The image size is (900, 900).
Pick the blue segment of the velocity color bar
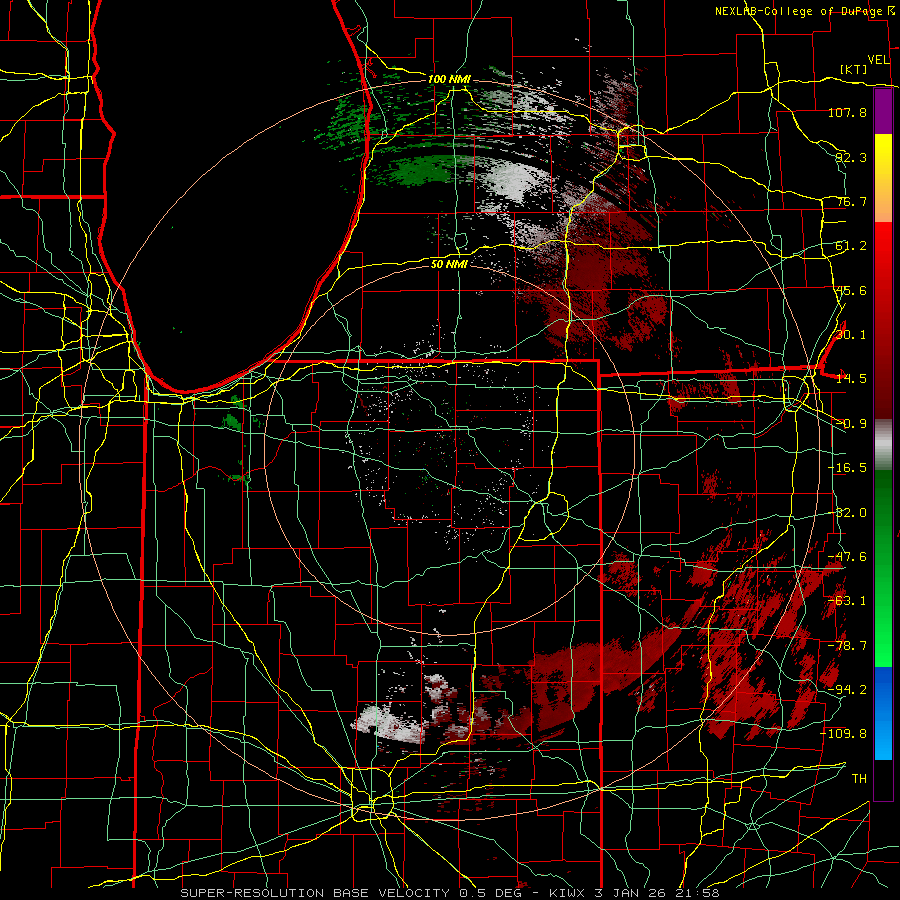point(883,712)
